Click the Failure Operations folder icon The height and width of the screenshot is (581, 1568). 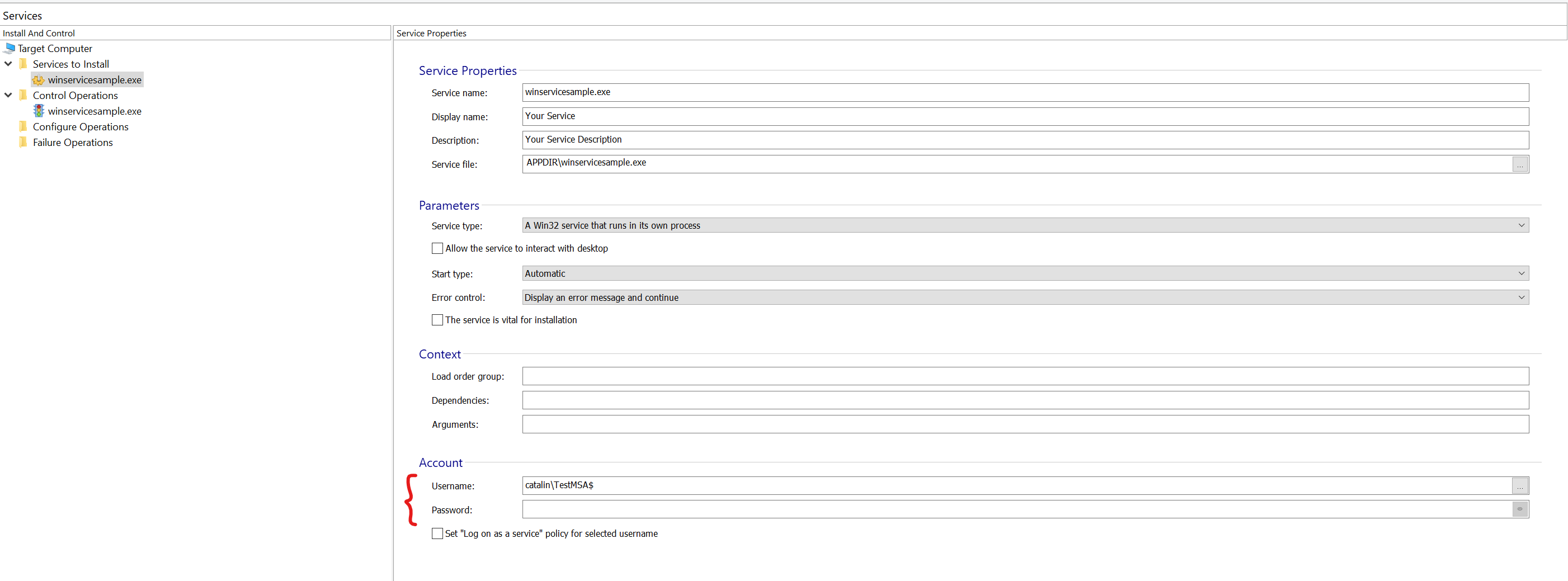23,143
